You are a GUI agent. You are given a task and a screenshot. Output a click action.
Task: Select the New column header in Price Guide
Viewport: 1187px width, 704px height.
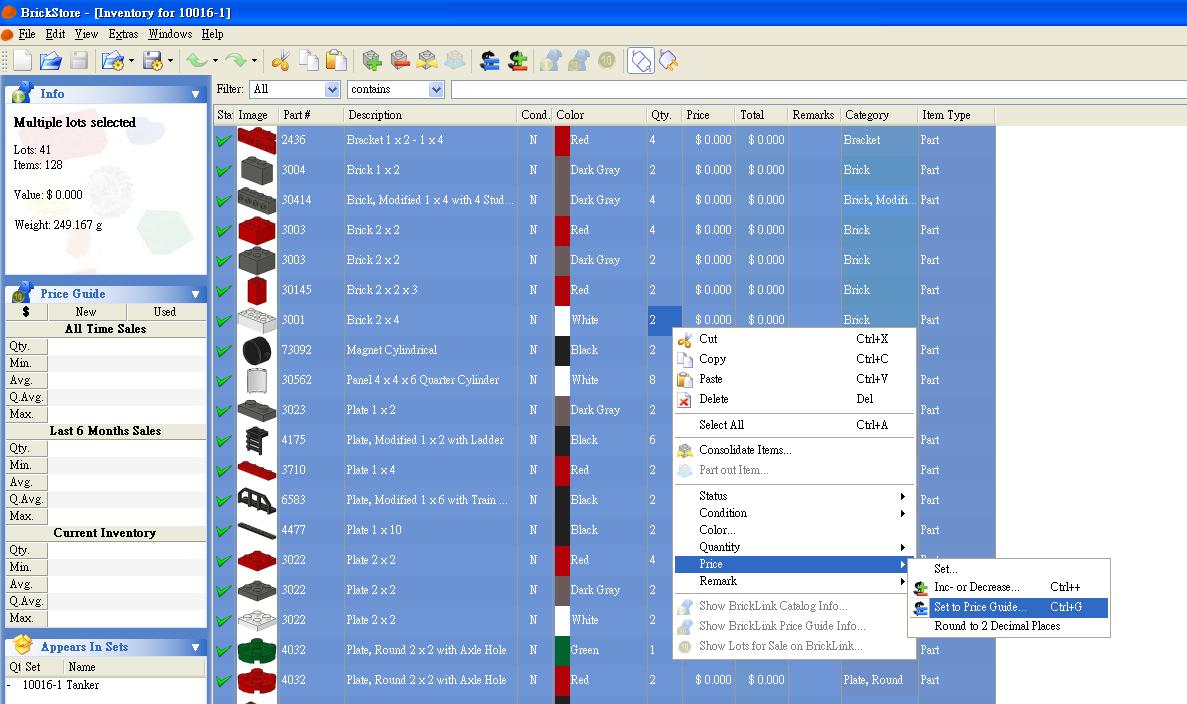point(86,312)
